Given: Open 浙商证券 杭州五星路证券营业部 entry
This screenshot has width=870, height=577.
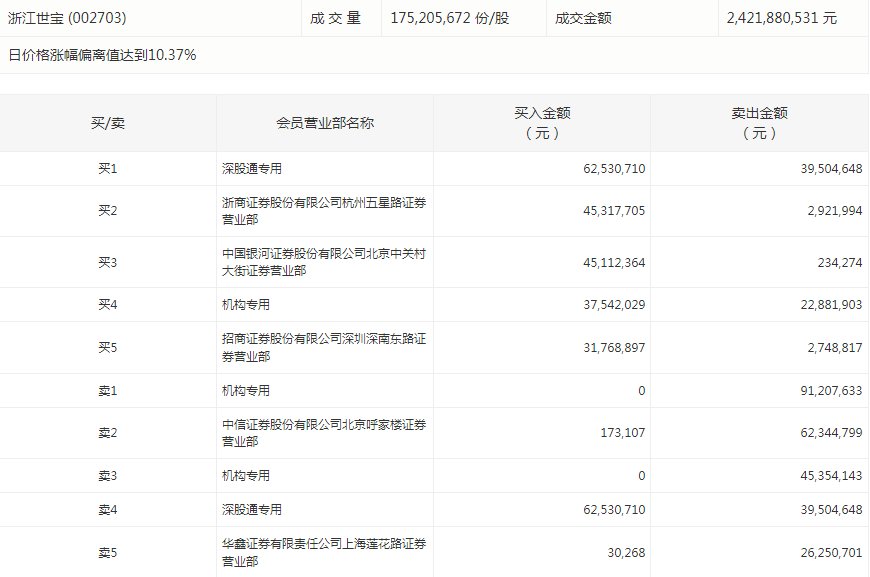Looking at the screenshot, I should click(x=324, y=211).
